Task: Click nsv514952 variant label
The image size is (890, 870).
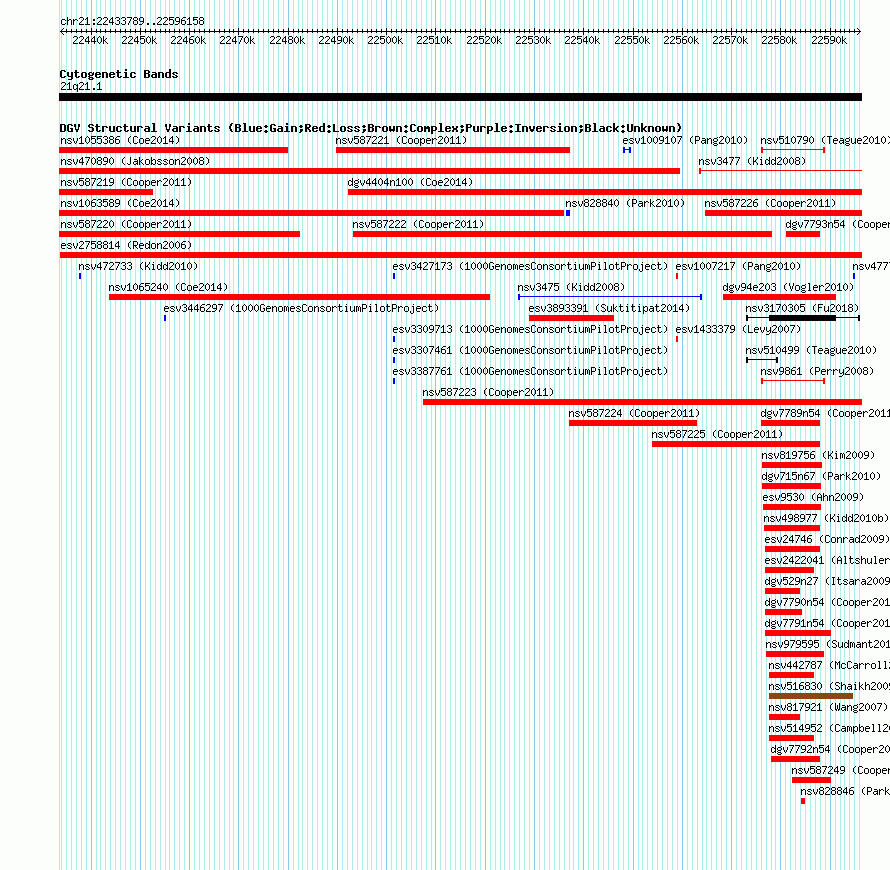Action: point(829,728)
